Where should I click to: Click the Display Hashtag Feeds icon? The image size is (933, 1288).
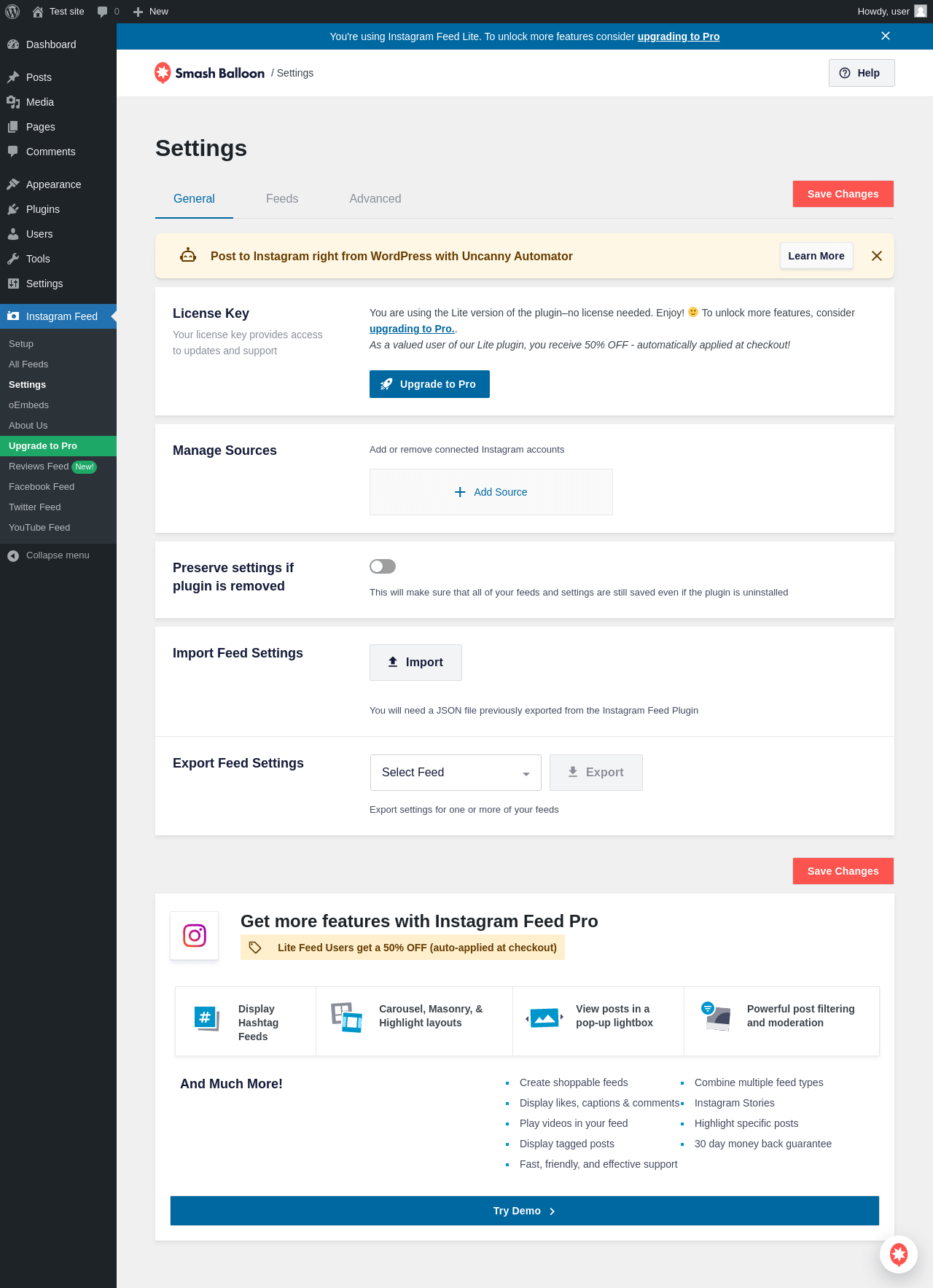pos(207,1018)
